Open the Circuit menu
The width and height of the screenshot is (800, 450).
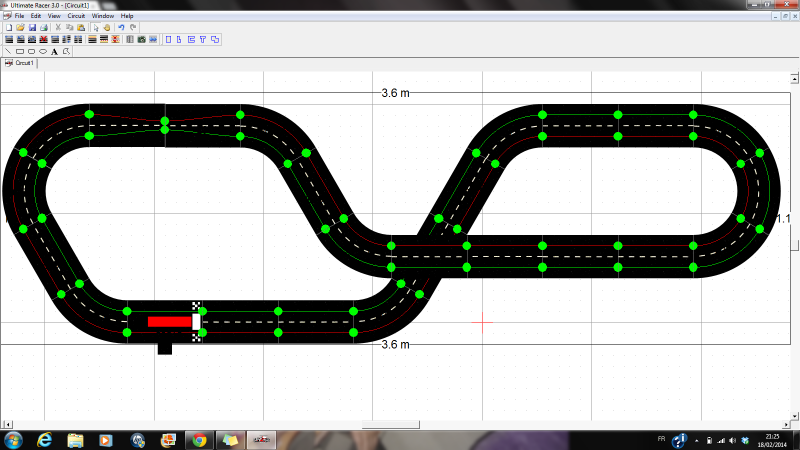pos(76,16)
